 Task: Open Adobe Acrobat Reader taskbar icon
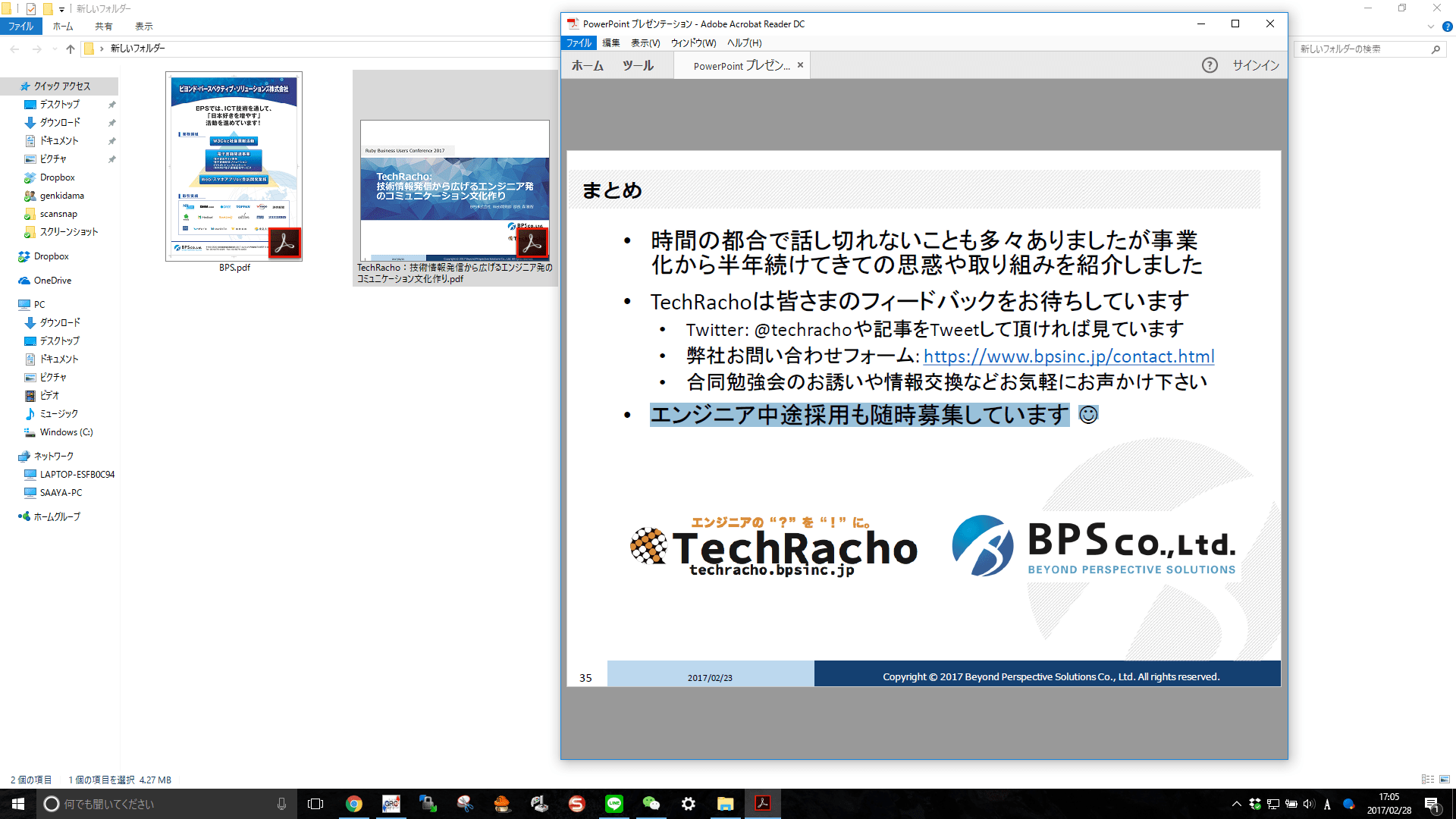coord(763,804)
